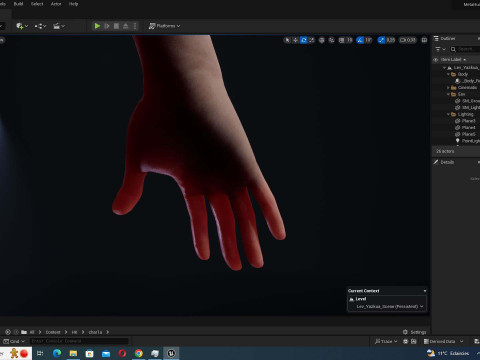Open the Actor menu
Screen dimensions: 480x360
tap(56, 4)
